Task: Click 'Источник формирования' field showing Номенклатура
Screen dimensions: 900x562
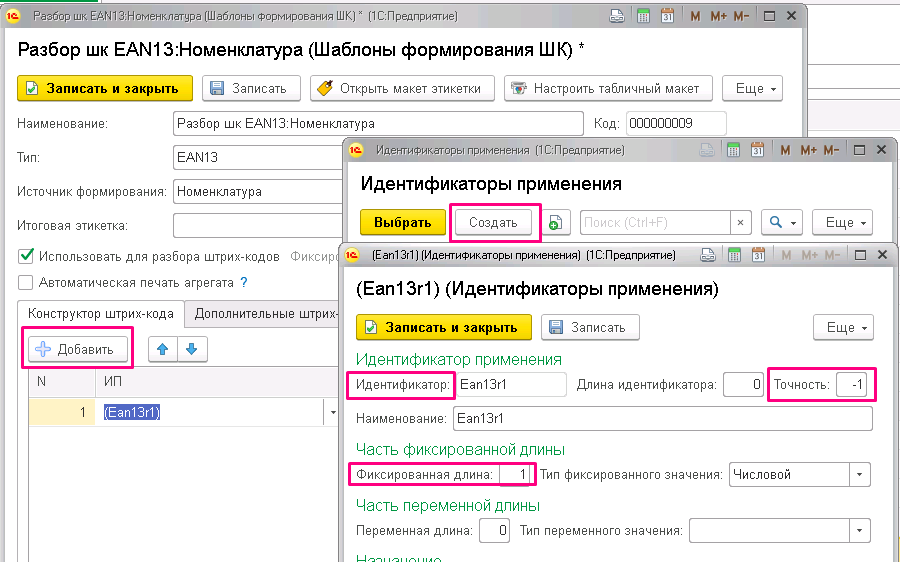Action: (258, 191)
